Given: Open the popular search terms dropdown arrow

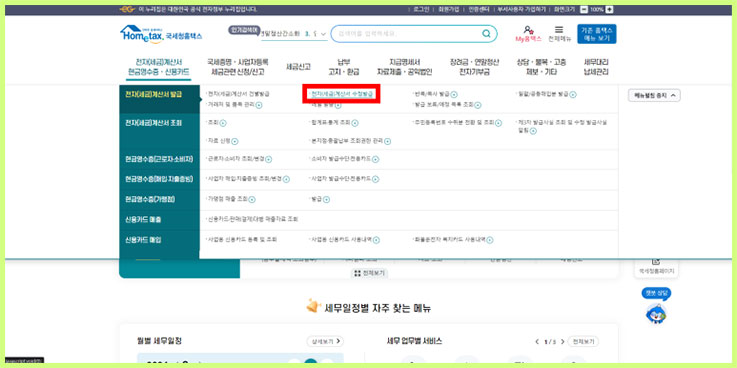Looking at the screenshot, I should coord(323,34).
